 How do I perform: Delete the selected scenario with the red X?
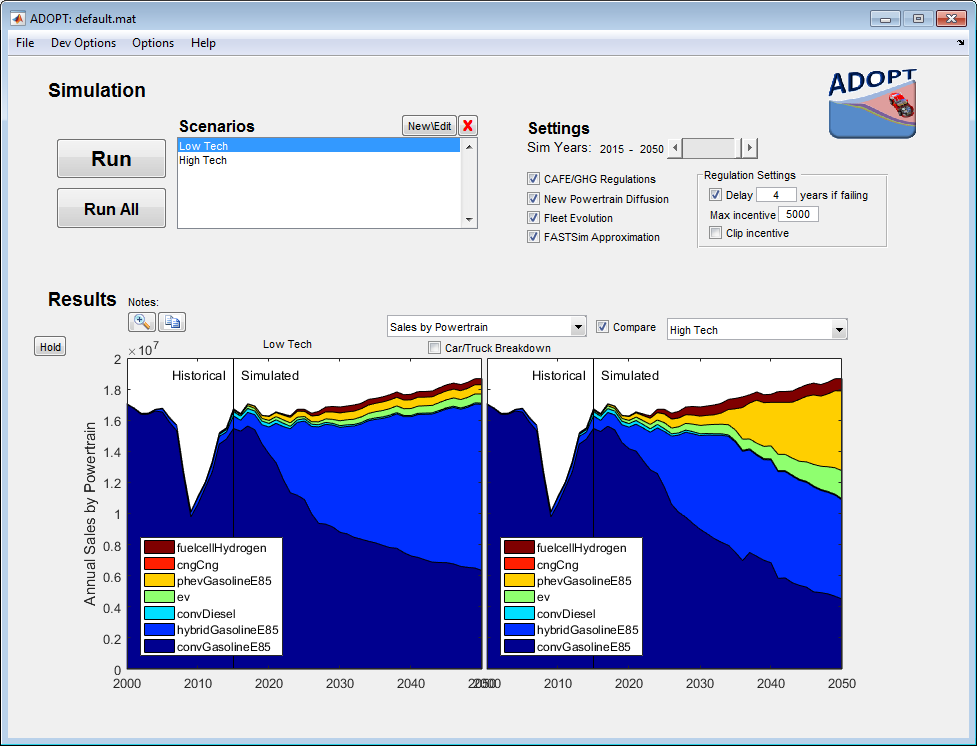click(467, 126)
